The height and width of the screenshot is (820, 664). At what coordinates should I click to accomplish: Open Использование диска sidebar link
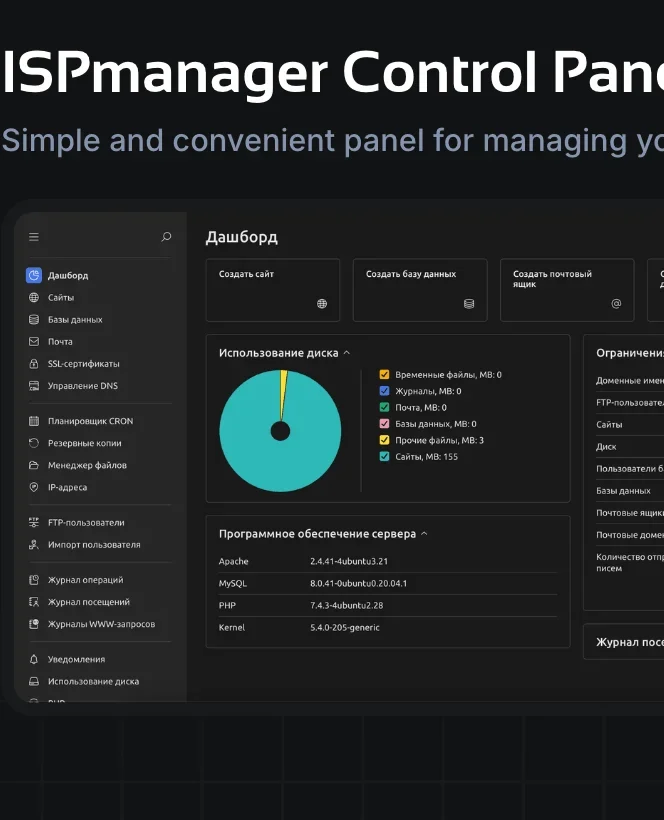click(x=94, y=681)
